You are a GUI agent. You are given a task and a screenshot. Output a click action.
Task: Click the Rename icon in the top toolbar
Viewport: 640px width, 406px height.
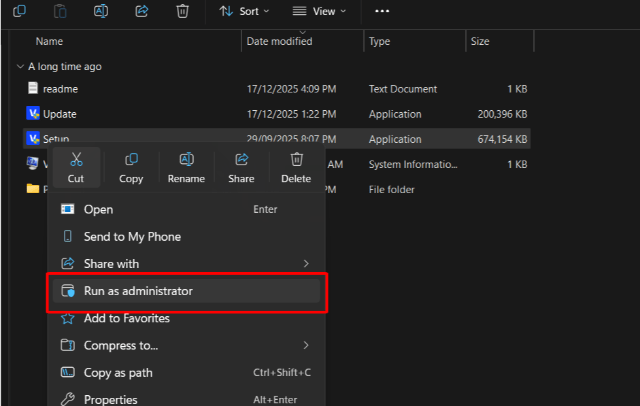[101, 11]
